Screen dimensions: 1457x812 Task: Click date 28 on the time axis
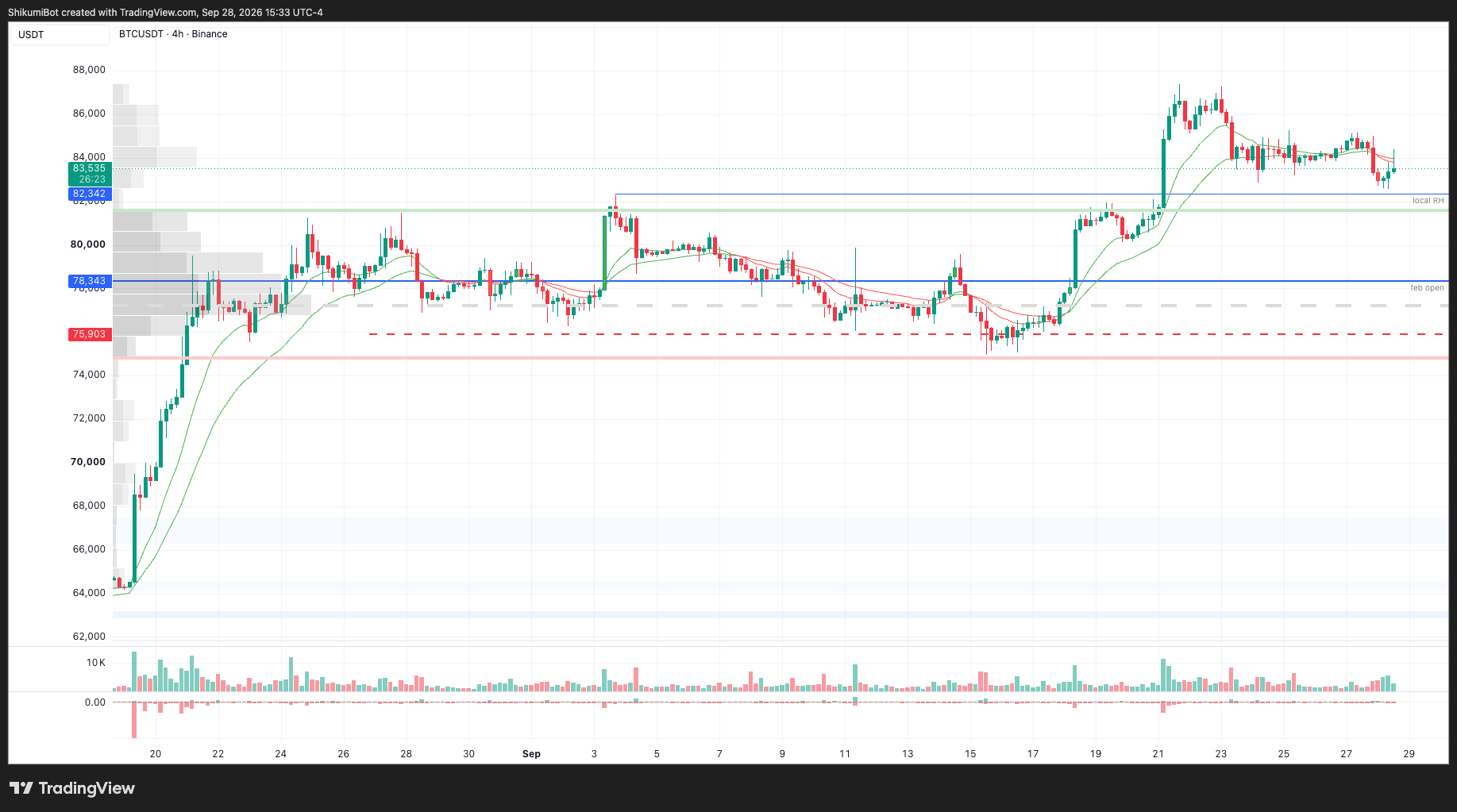point(407,754)
